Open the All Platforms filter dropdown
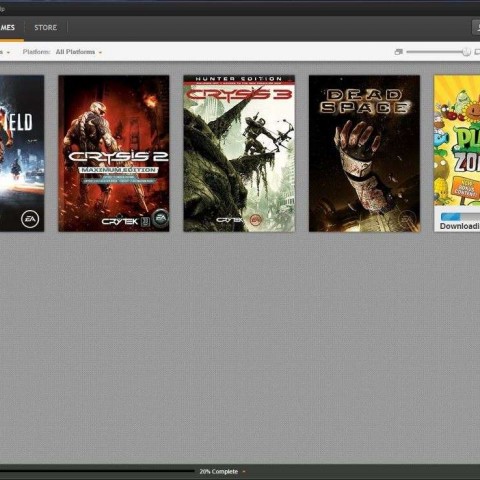The image size is (480, 480). point(79,52)
